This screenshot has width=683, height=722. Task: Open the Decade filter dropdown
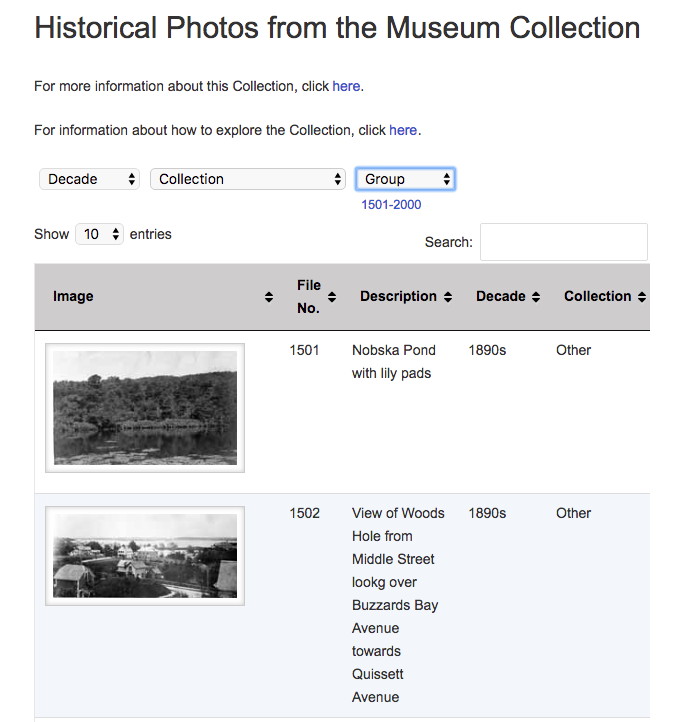[89, 179]
